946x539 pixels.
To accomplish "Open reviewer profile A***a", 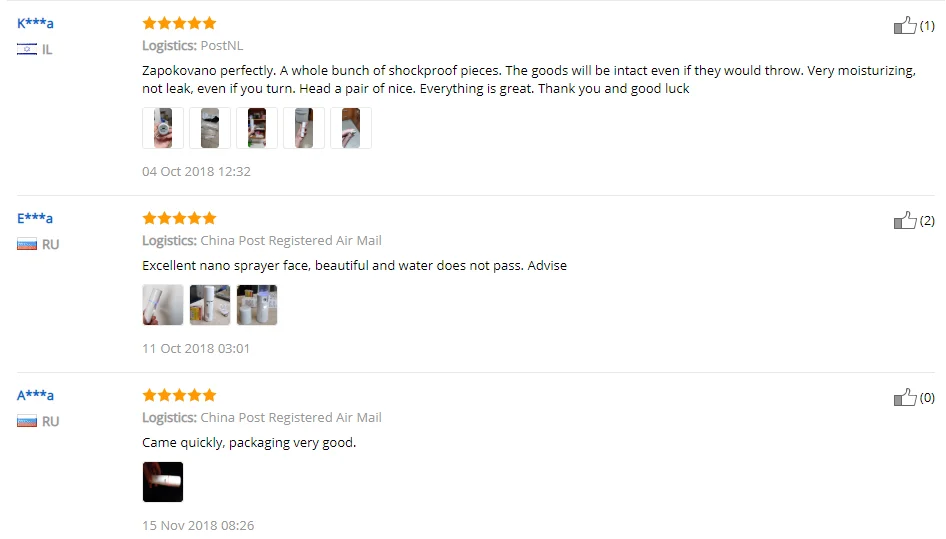I will (35, 395).
